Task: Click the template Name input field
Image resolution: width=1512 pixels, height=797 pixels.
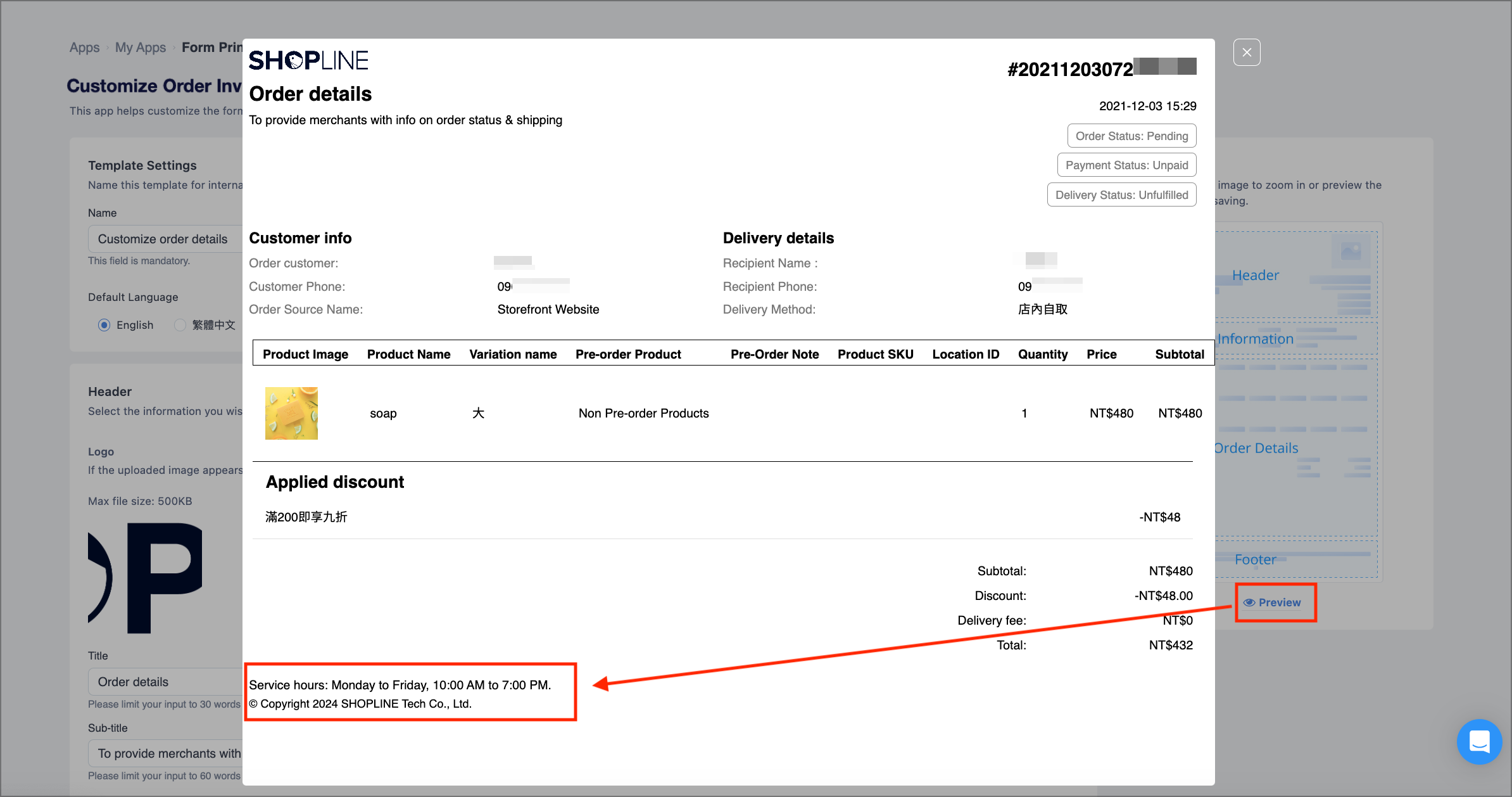Action: 166,239
